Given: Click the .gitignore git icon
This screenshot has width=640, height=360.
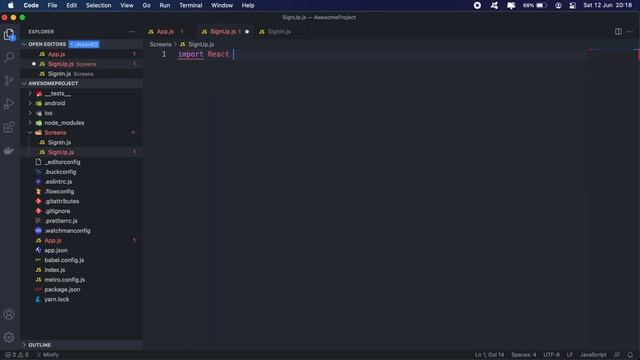Looking at the screenshot, I should 38,211.
